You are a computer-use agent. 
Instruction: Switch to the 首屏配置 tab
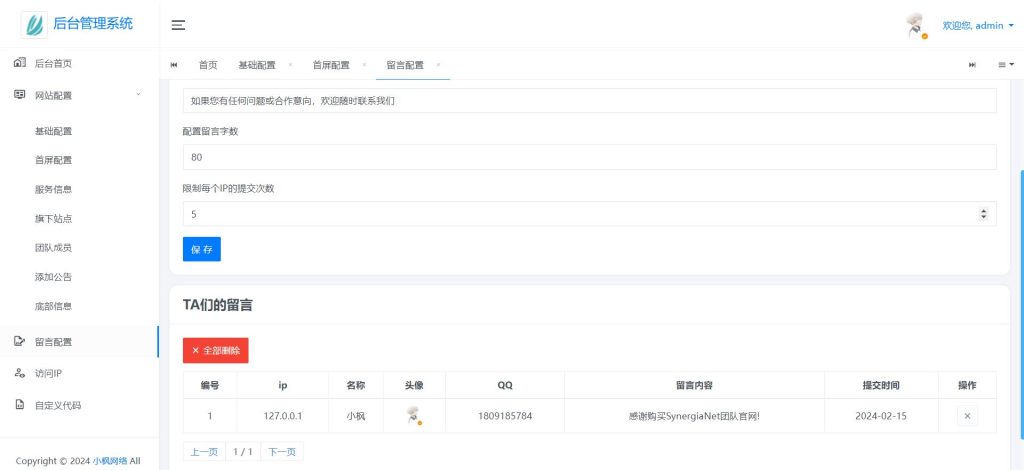click(330, 65)
